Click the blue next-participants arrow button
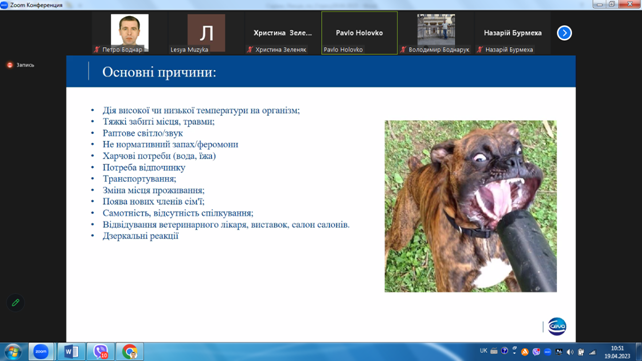The width and height of the screenshot is (643, 362). click(x=564, y=33)
